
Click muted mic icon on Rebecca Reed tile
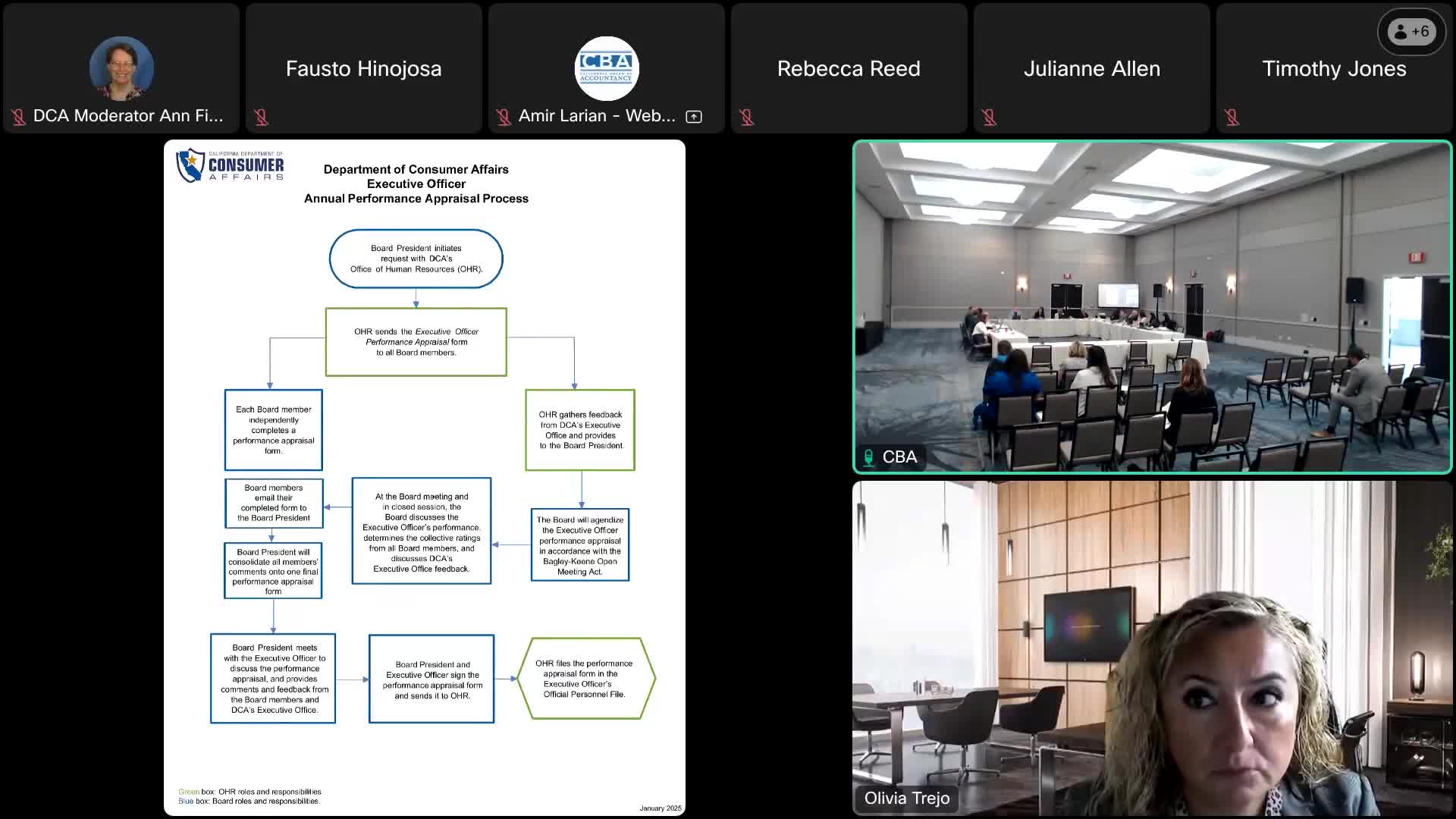tap(746, 118)
